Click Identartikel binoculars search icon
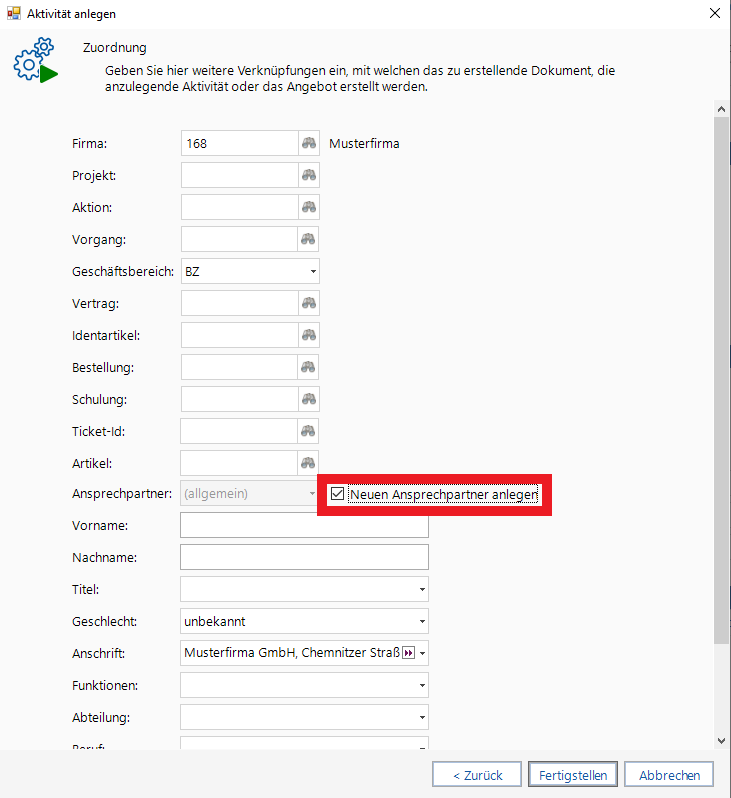731x798 pixels. pyautogui.click(x=309, y=335)
